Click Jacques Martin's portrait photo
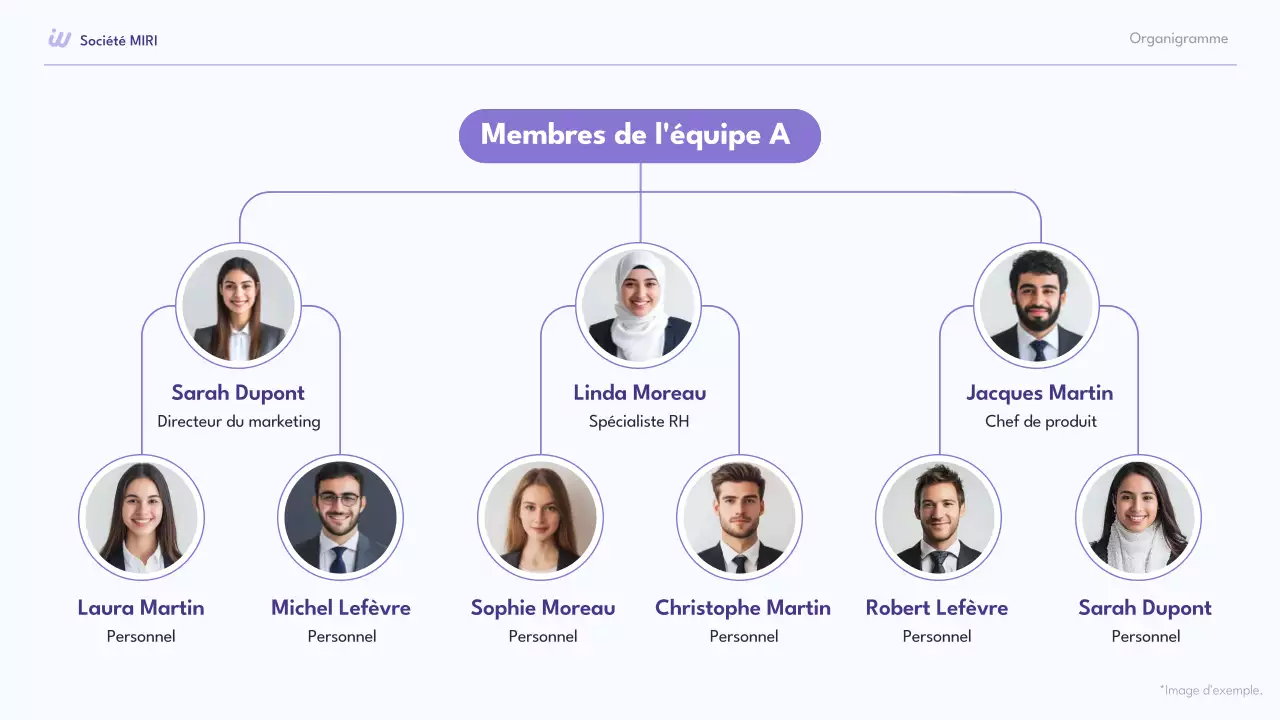Viewport: 1280px width, 720px height. [x=1037, y=305]
